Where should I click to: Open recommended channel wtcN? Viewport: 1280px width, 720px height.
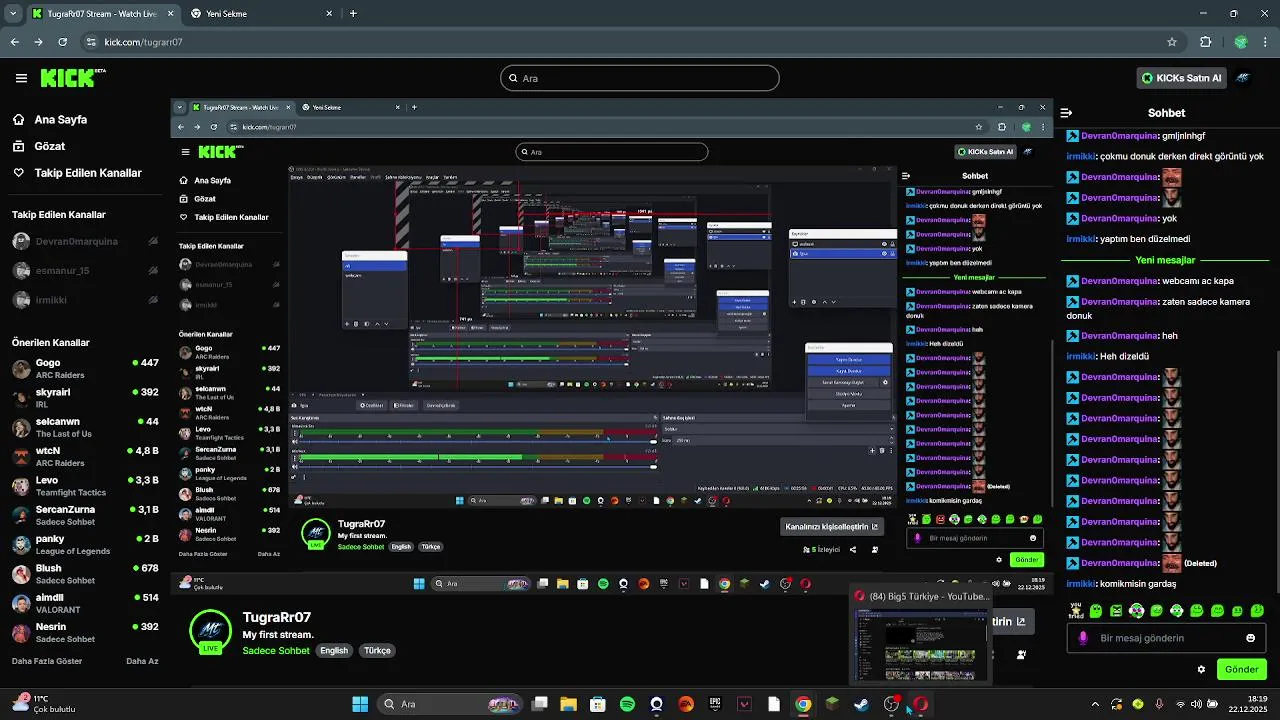[x=85, y=456]
